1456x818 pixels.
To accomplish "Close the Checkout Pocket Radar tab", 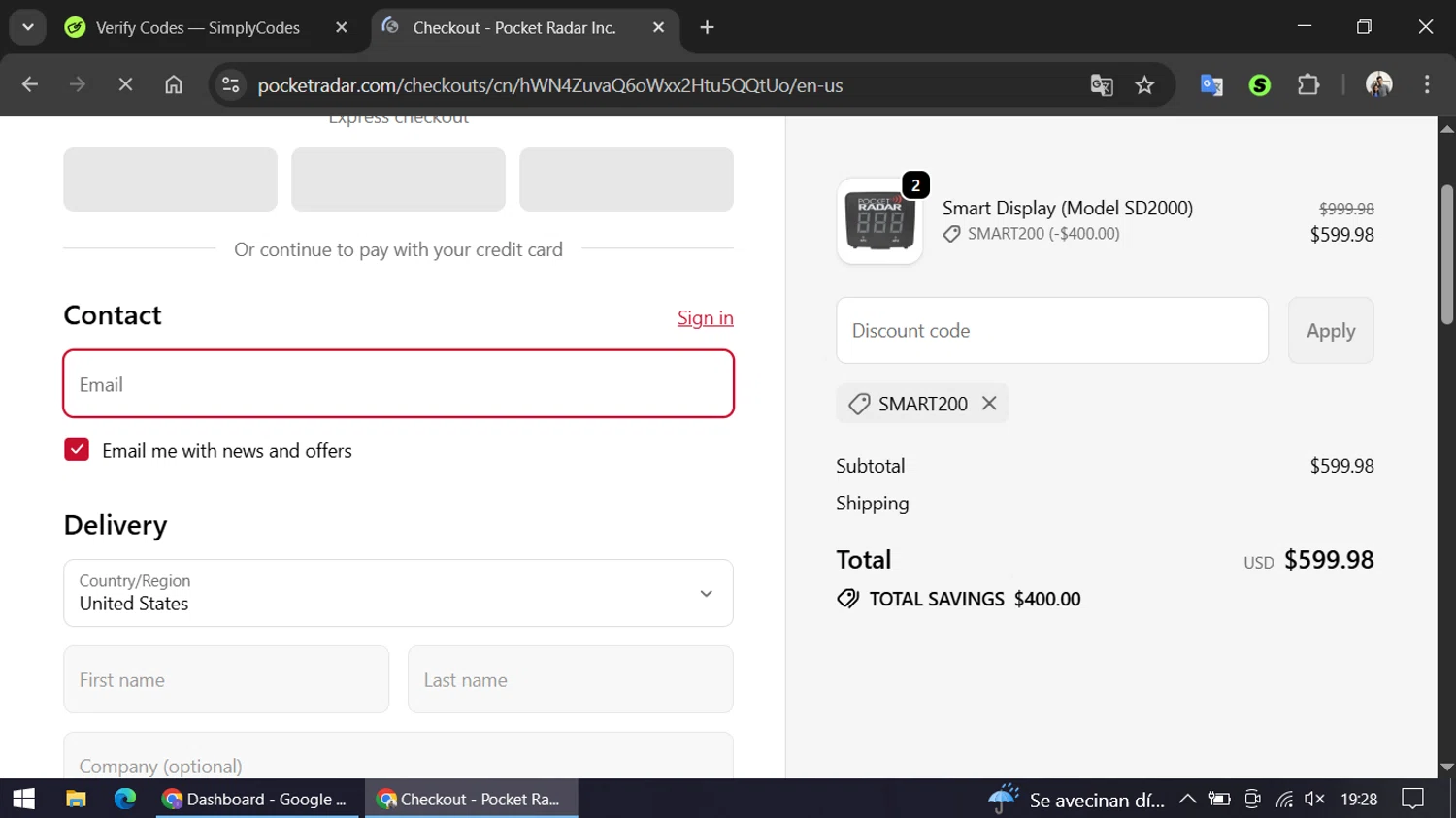I will point(658,27).
